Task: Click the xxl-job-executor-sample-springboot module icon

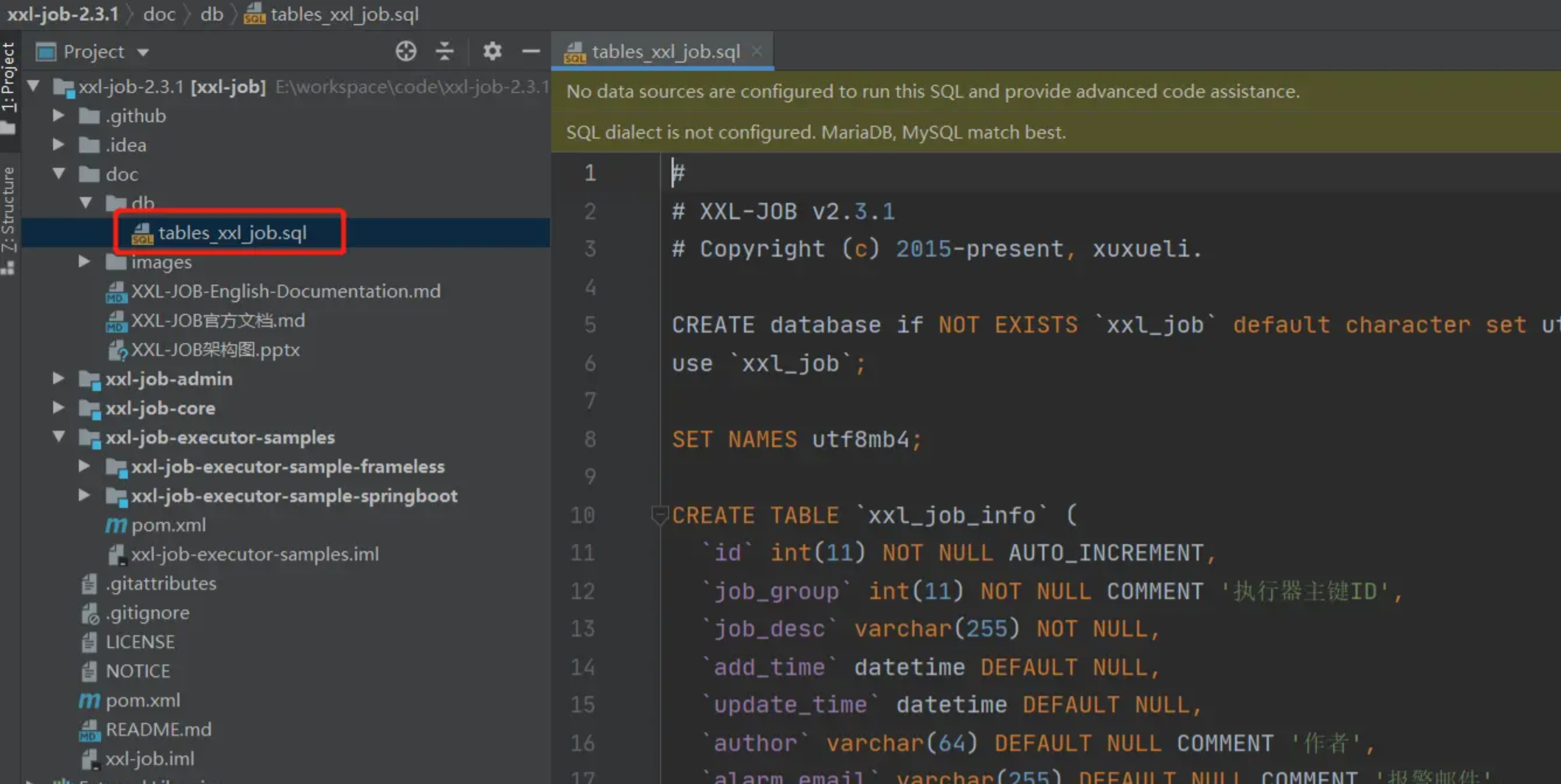Action: click(116, 496)
